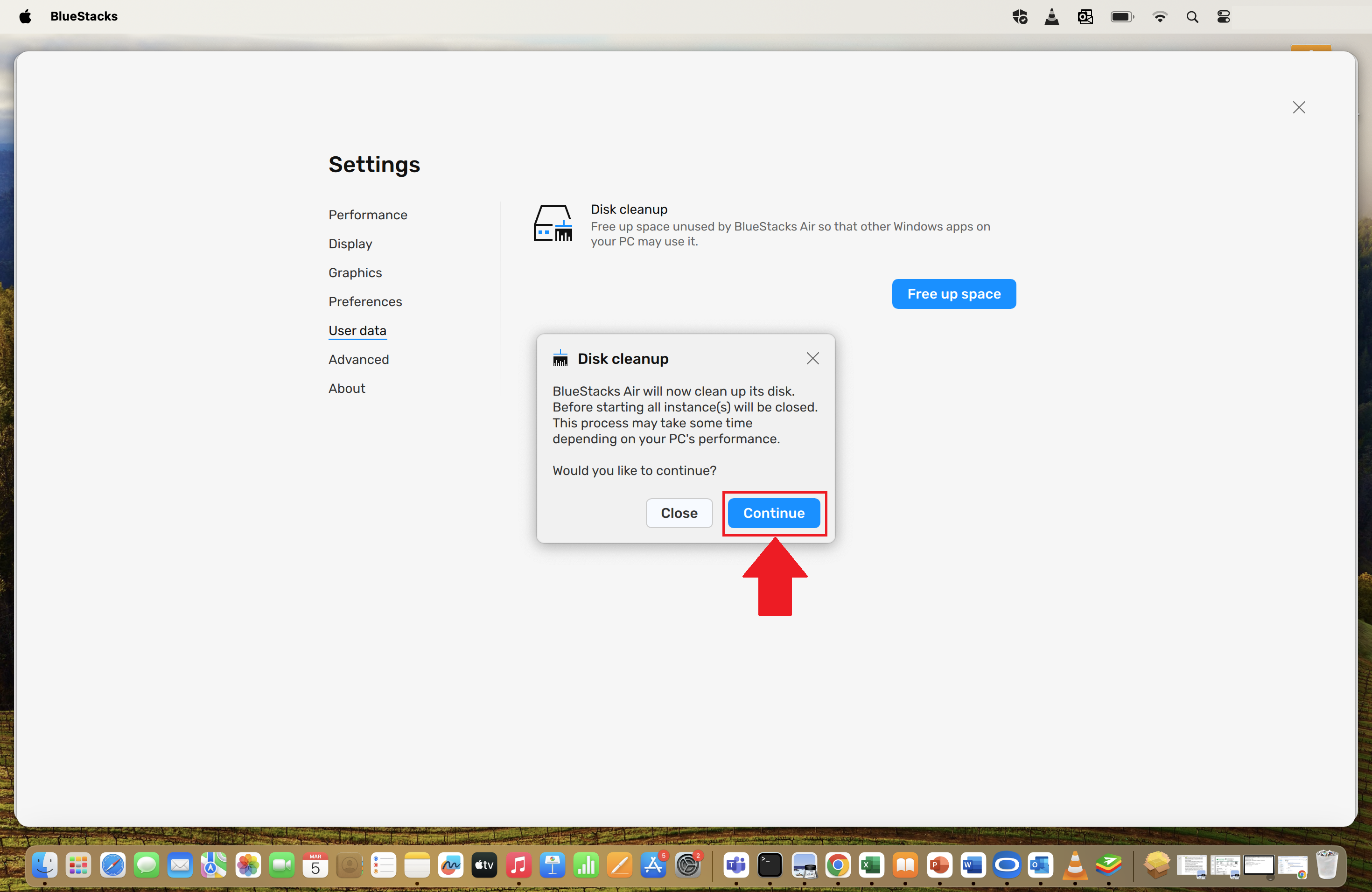This screenshot has width=1372, height=892.
Task: Click the VLC cone menu bar icon
Action: click(x=1051, y=17)
